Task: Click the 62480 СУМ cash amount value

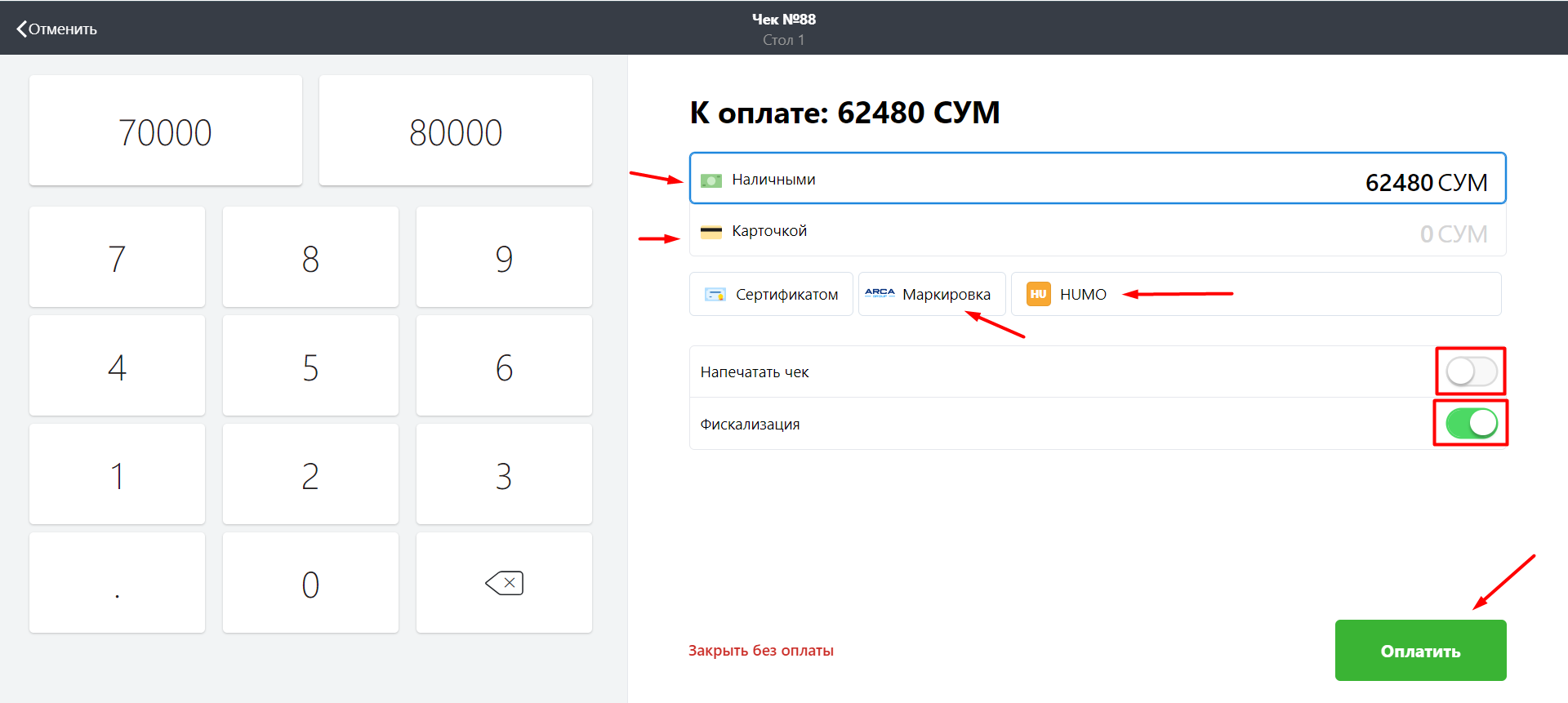Action: 1427,182
